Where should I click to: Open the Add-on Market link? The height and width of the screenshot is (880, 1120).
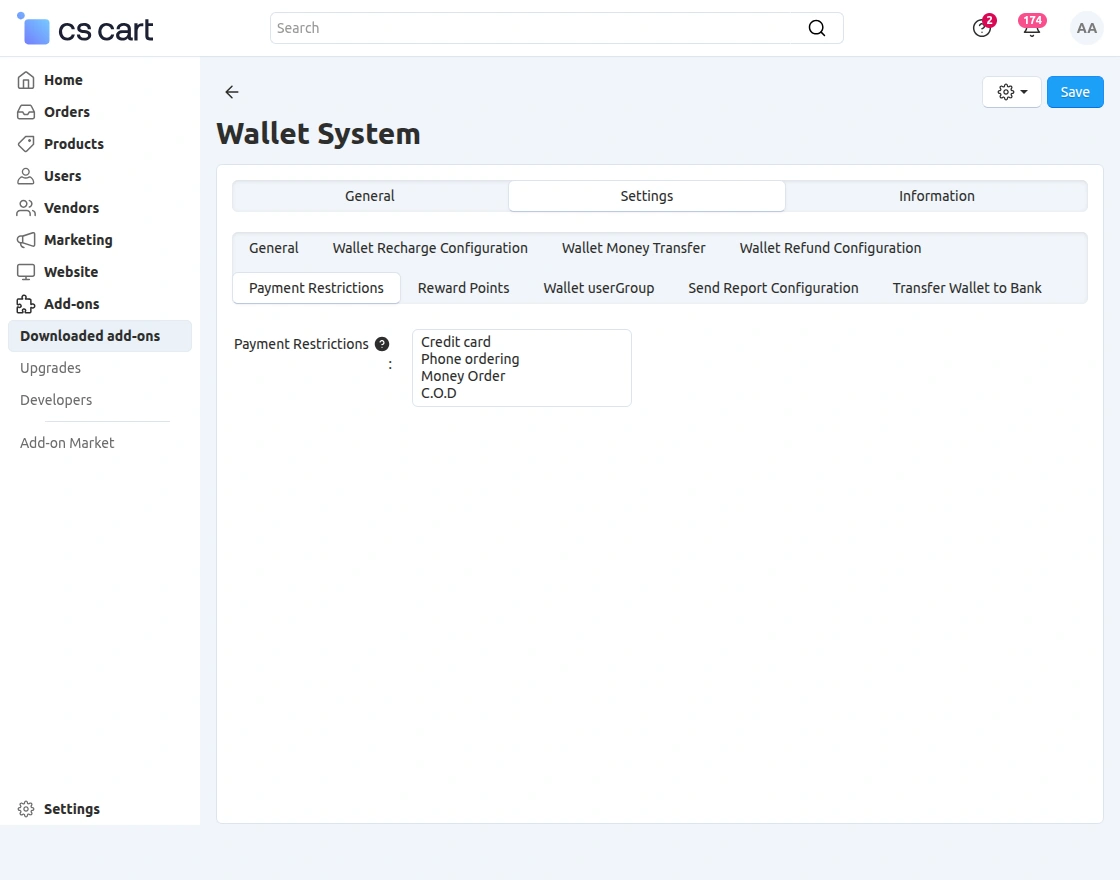tap(66, 442)
